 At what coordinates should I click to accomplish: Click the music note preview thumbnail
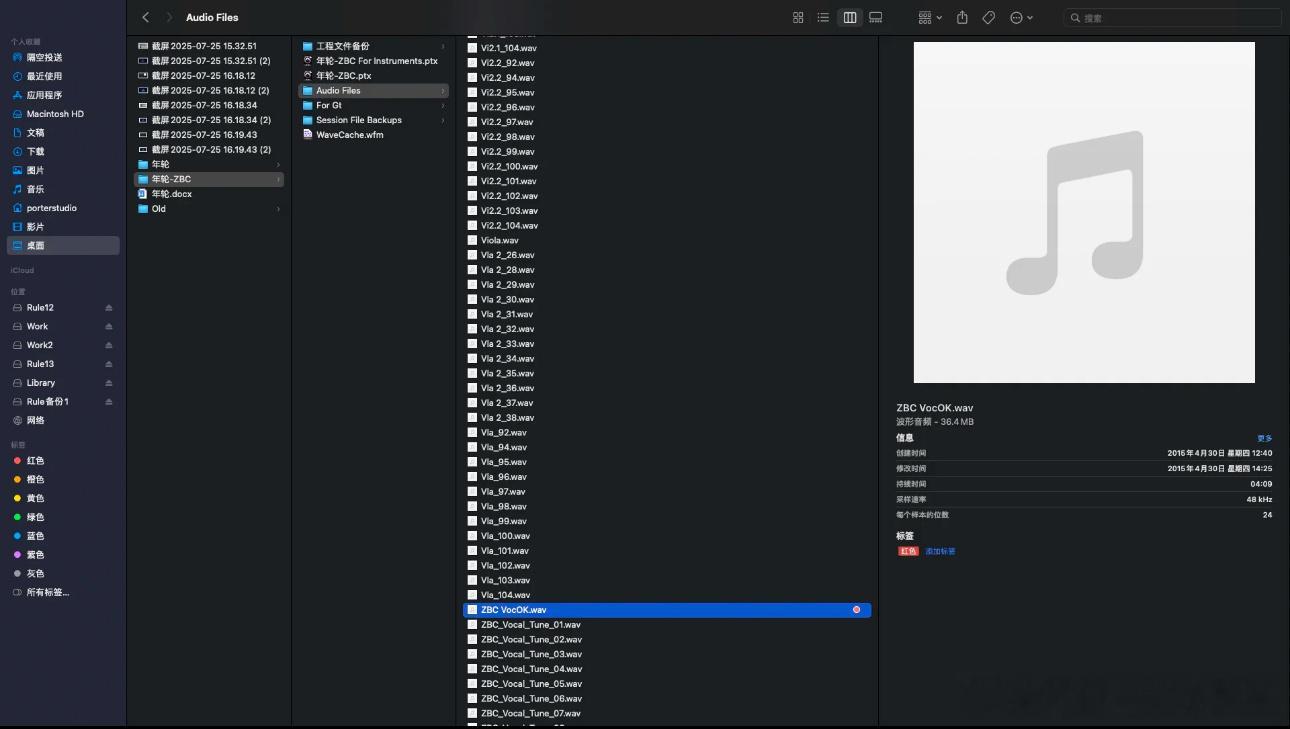[x=1084, y=212]
